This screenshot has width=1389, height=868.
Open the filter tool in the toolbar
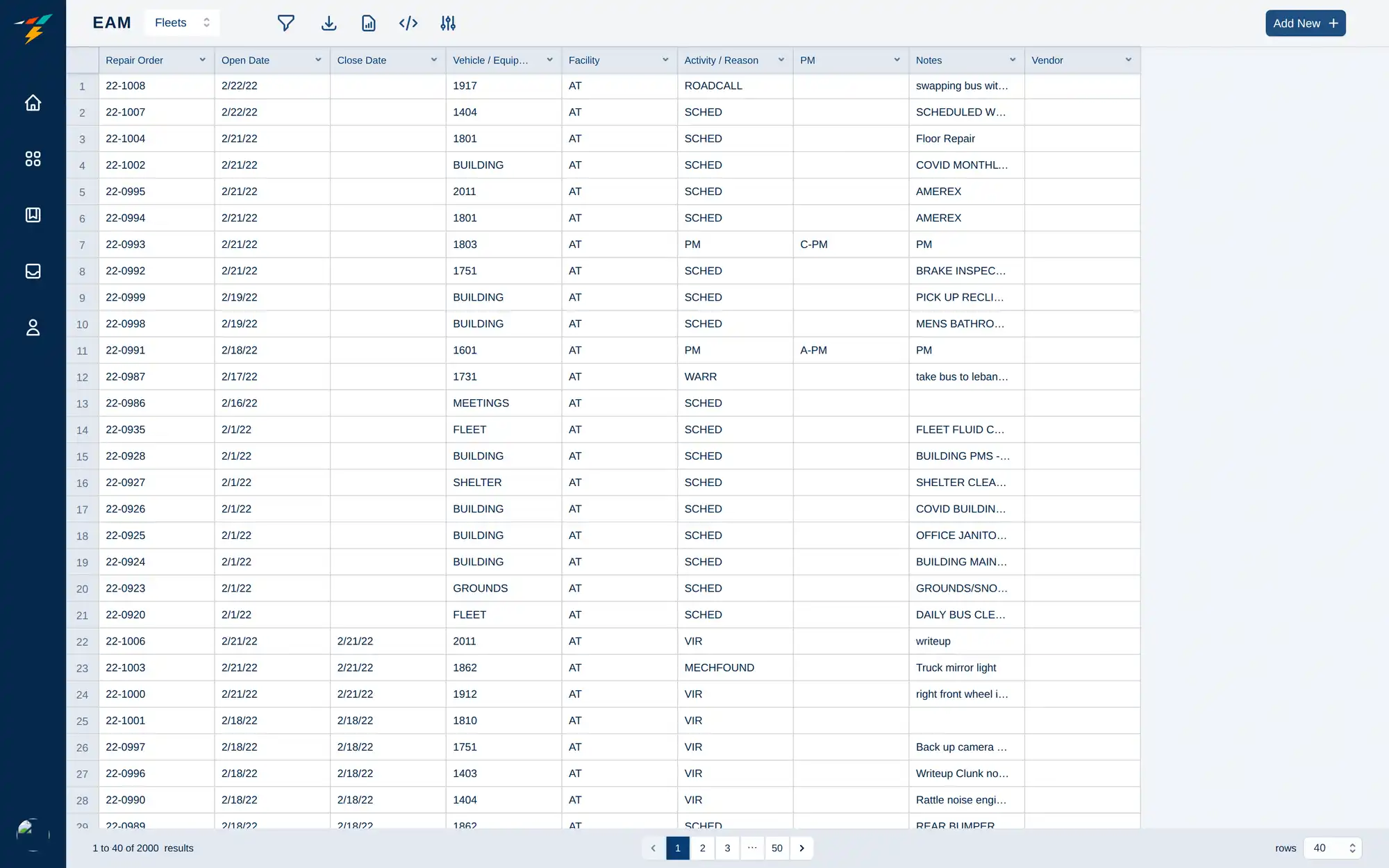click(x=285, y=23)
